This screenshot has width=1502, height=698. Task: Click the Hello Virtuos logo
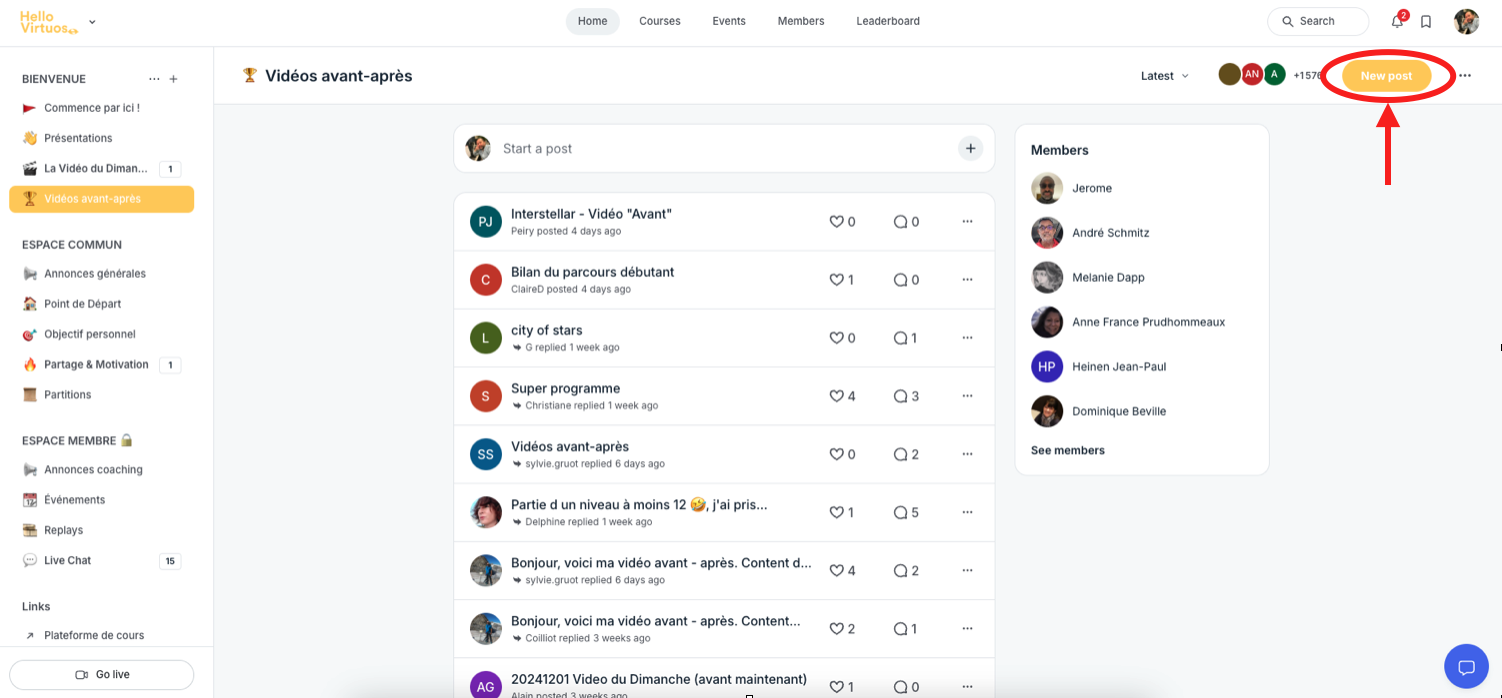tap(48, 22)
